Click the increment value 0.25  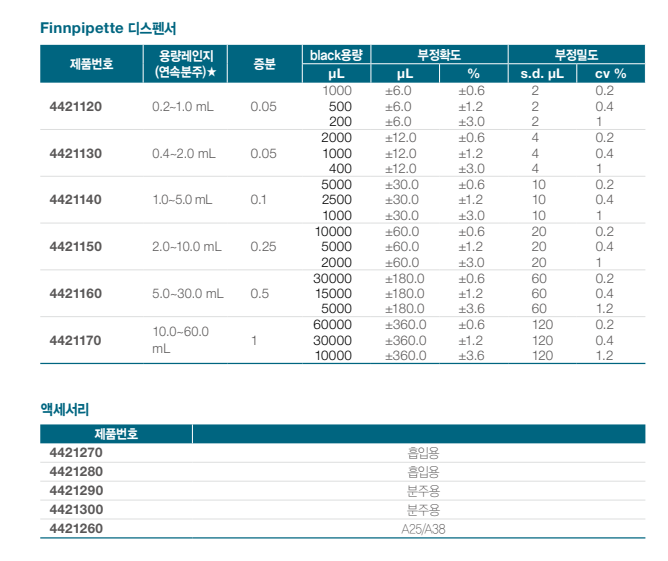point(263,247)
